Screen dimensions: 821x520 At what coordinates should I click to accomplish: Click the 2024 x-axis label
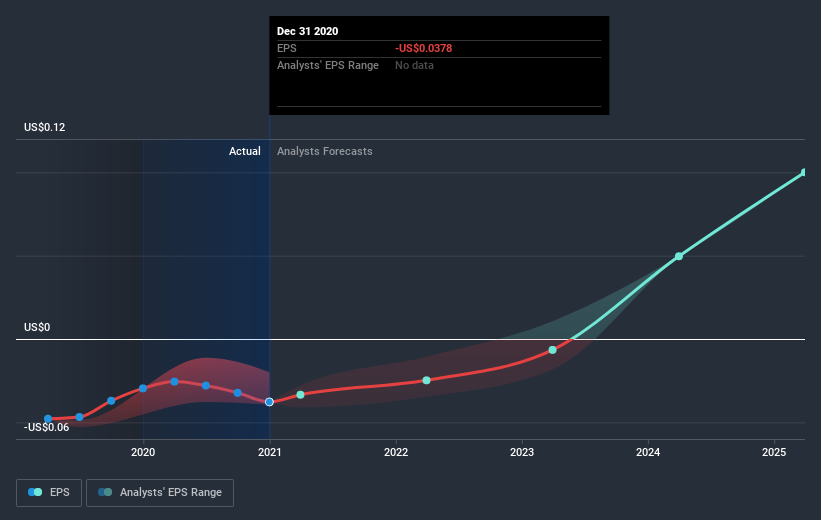pyautogui.click(x=648, y=452)
